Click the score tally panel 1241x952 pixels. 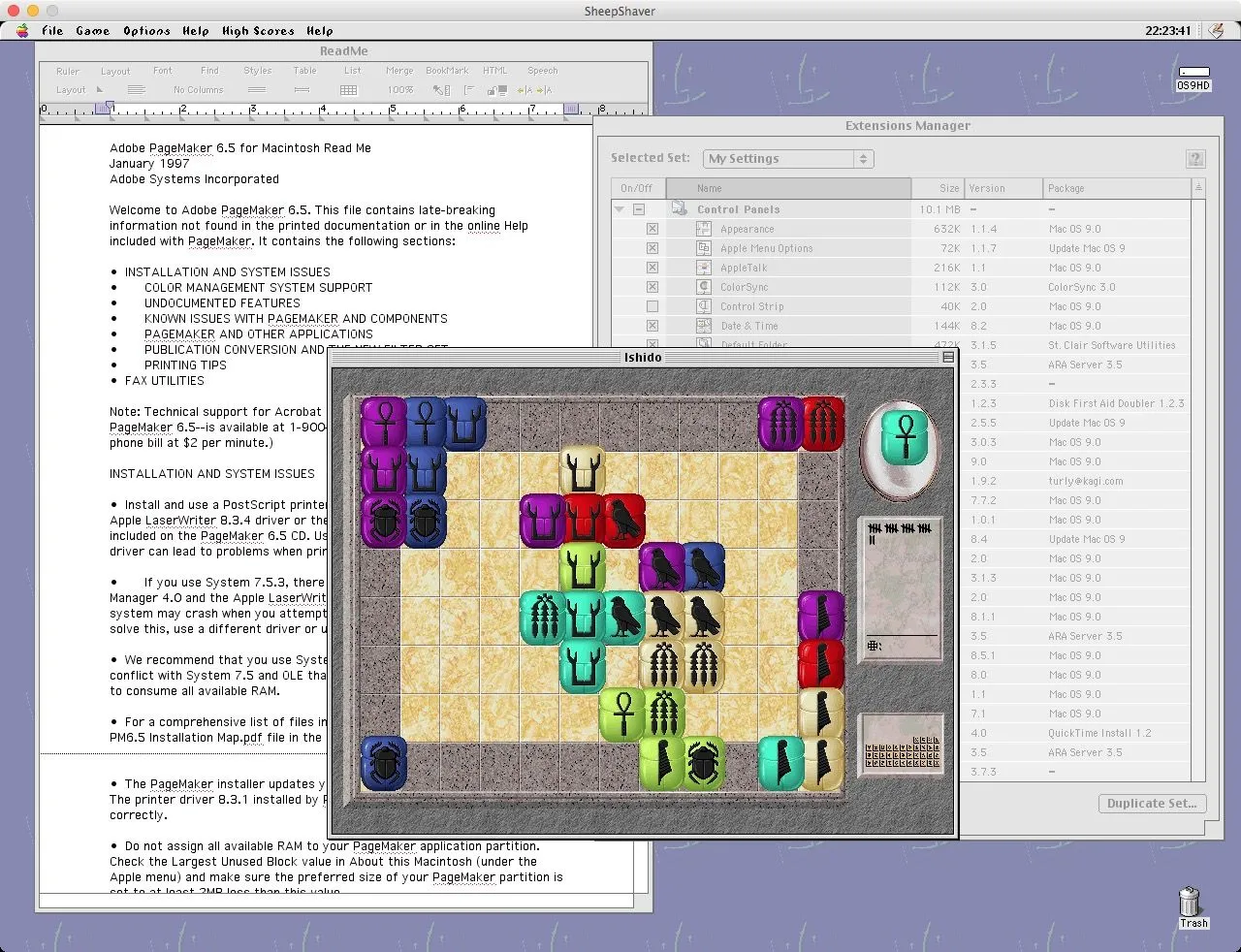point(902,589)
